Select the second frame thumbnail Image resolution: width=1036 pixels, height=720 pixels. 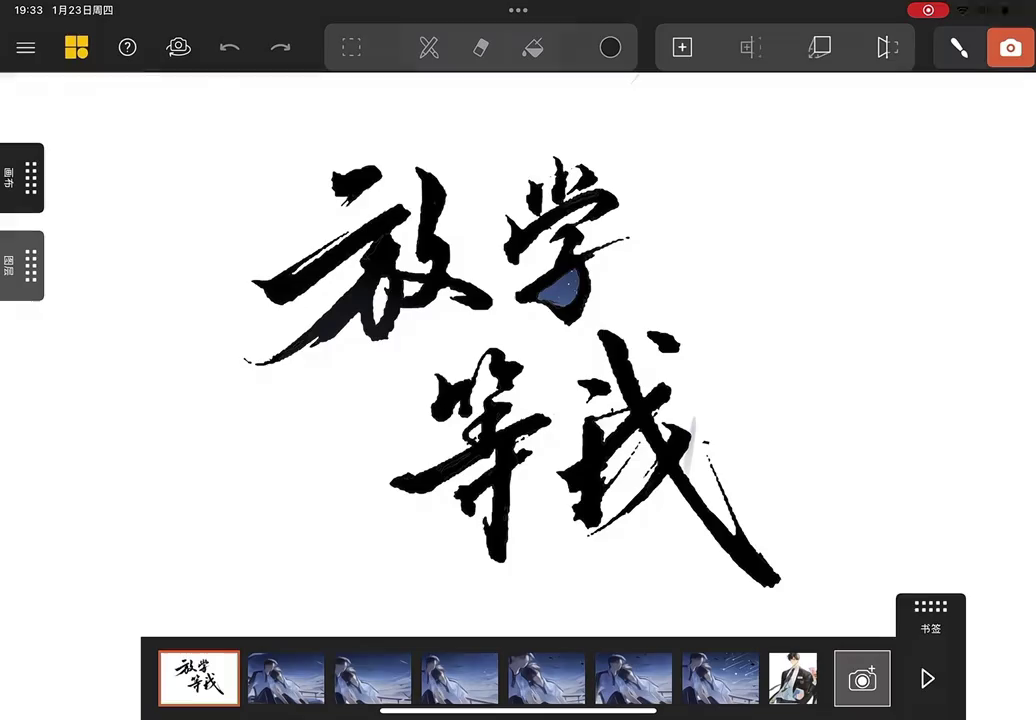tap(286, 678)
